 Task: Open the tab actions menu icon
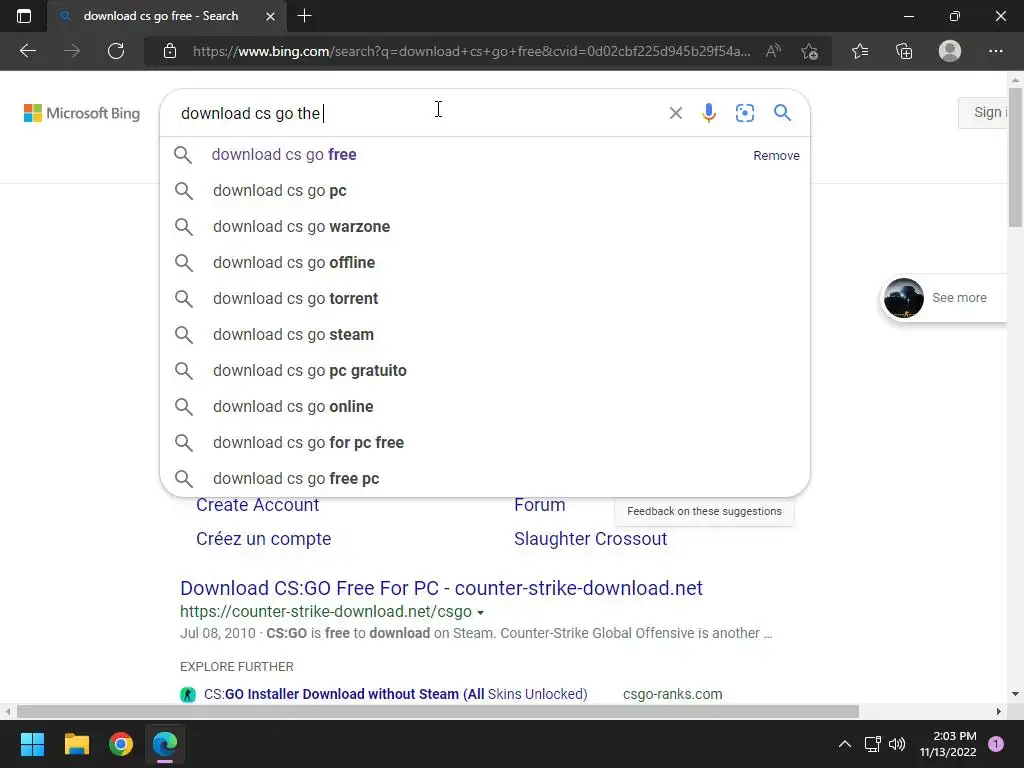24,16
